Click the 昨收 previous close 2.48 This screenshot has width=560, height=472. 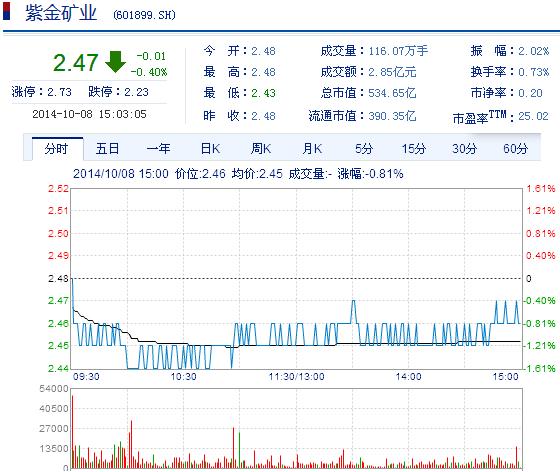pos(263,116)
